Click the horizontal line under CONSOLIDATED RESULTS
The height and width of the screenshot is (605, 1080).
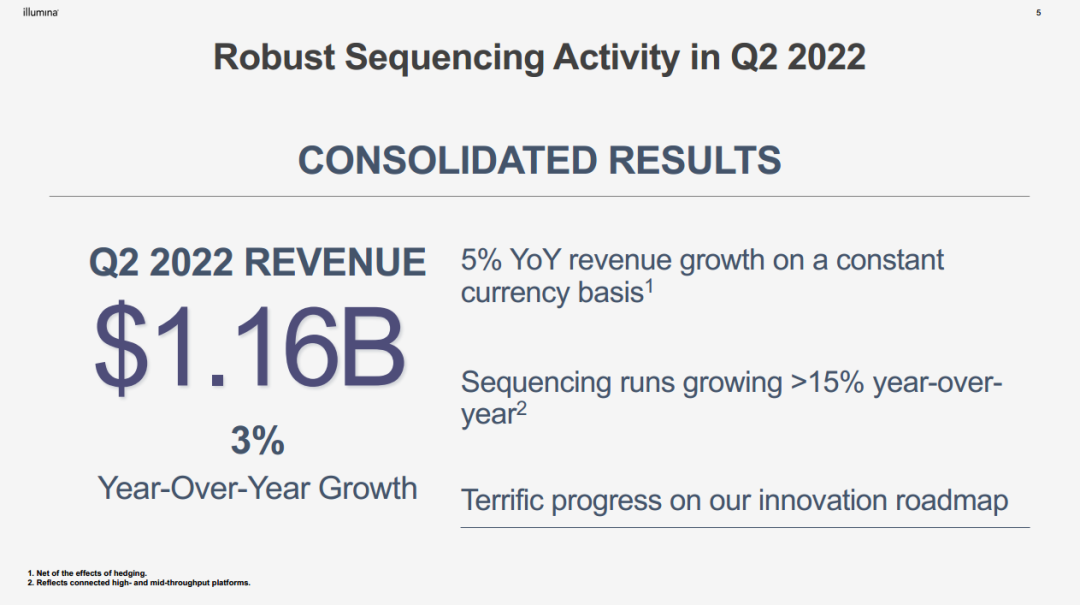tap(539, 196)
